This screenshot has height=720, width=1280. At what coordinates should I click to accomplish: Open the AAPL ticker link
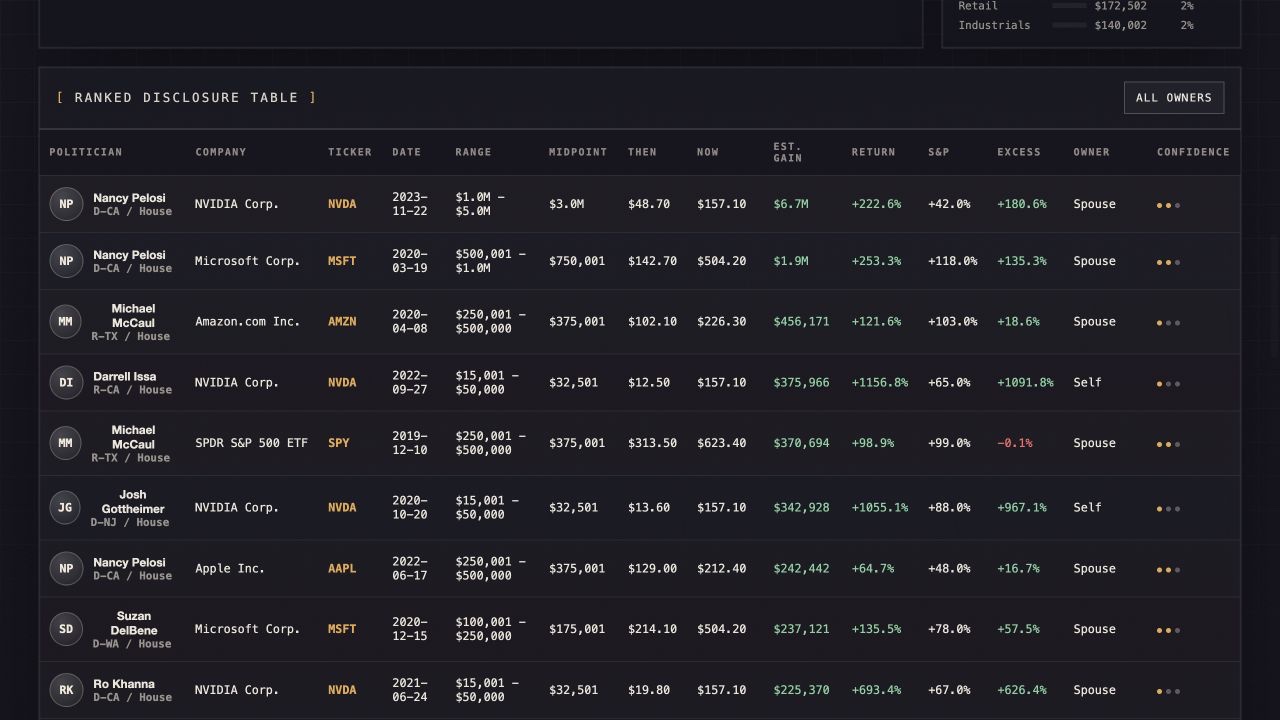click(x=342, y=569)
